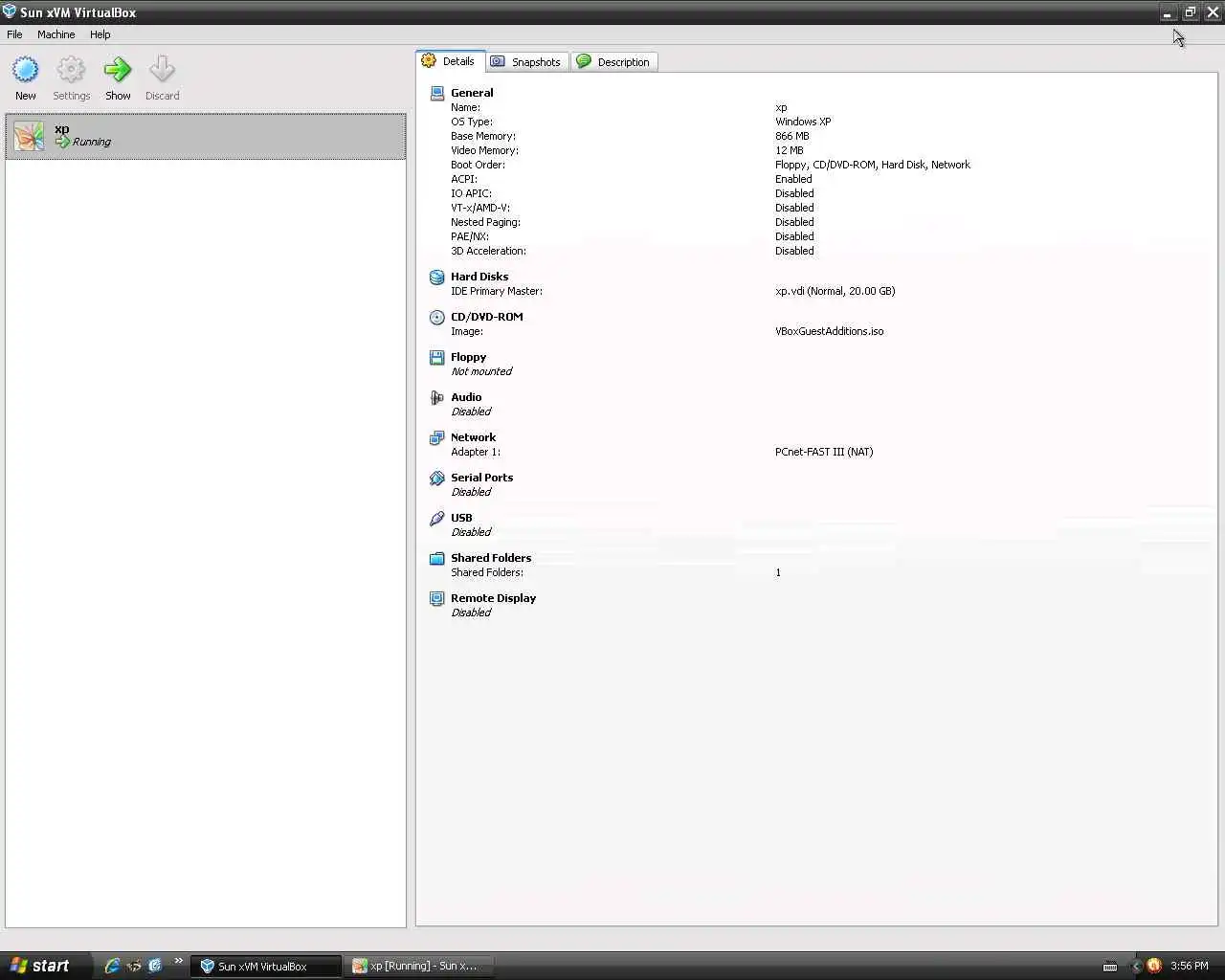
Task: Click the boot order value text
Action: [873, 165]
